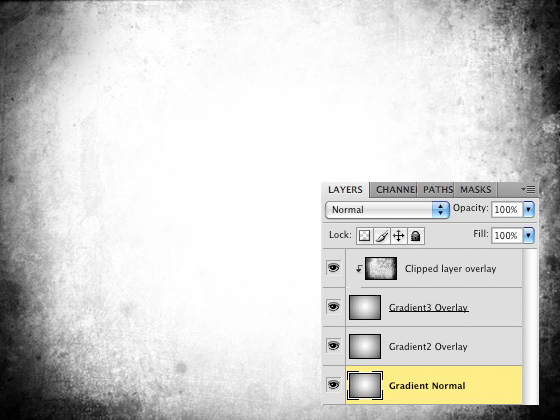Open the Layers panel options menu icon
Viewport: 560px width, 420px height.
pyautogui.click(x=529, y=189)
